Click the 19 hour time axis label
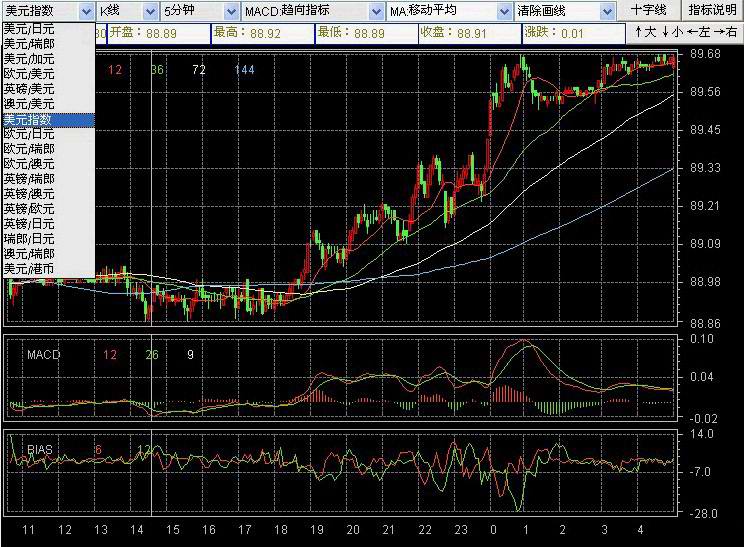 click(x=317, y=530)
